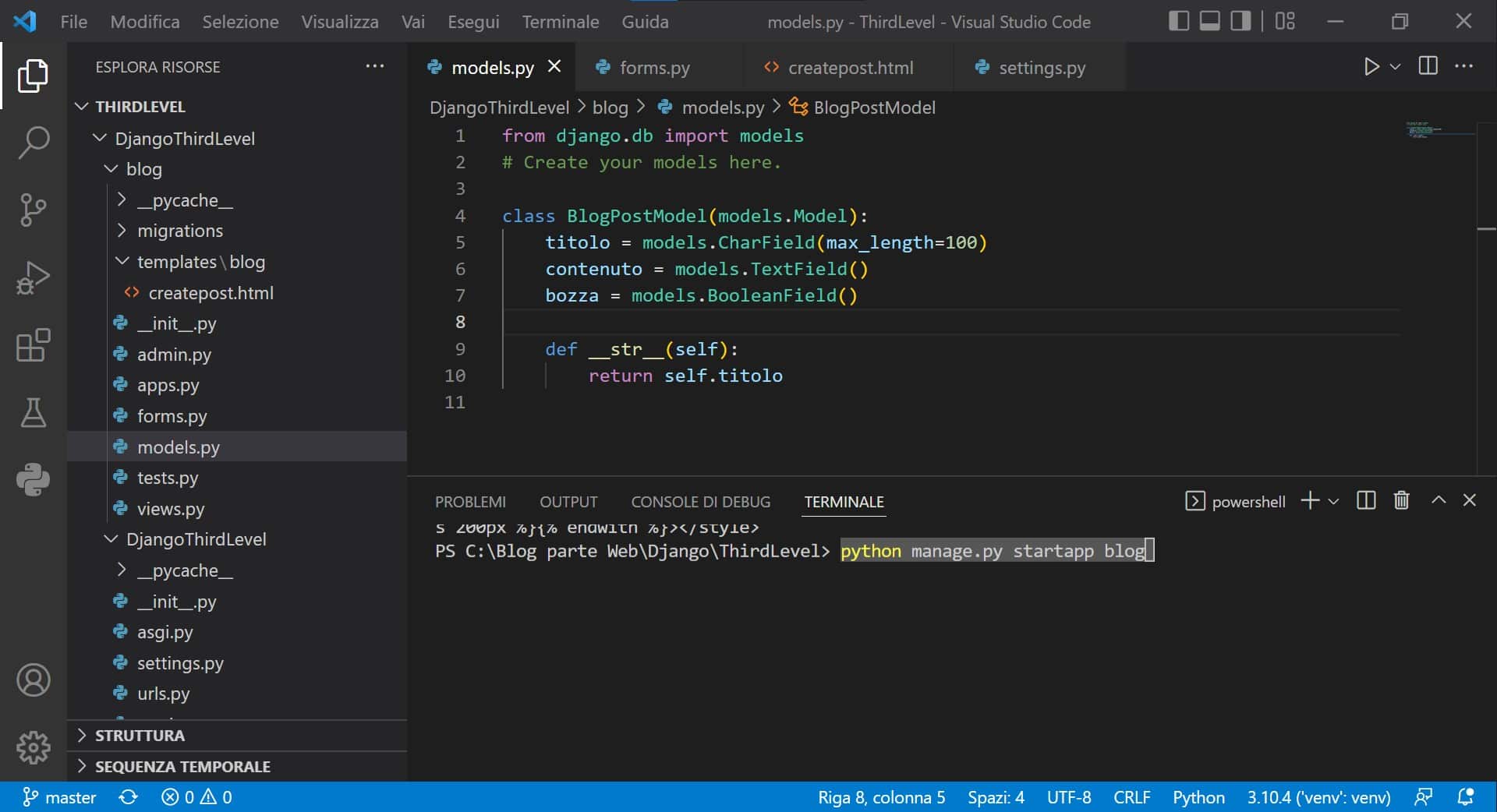The image size is (1497, 812).
Task: Change indentation via Spazi: 4
Action: coord(996,797)
